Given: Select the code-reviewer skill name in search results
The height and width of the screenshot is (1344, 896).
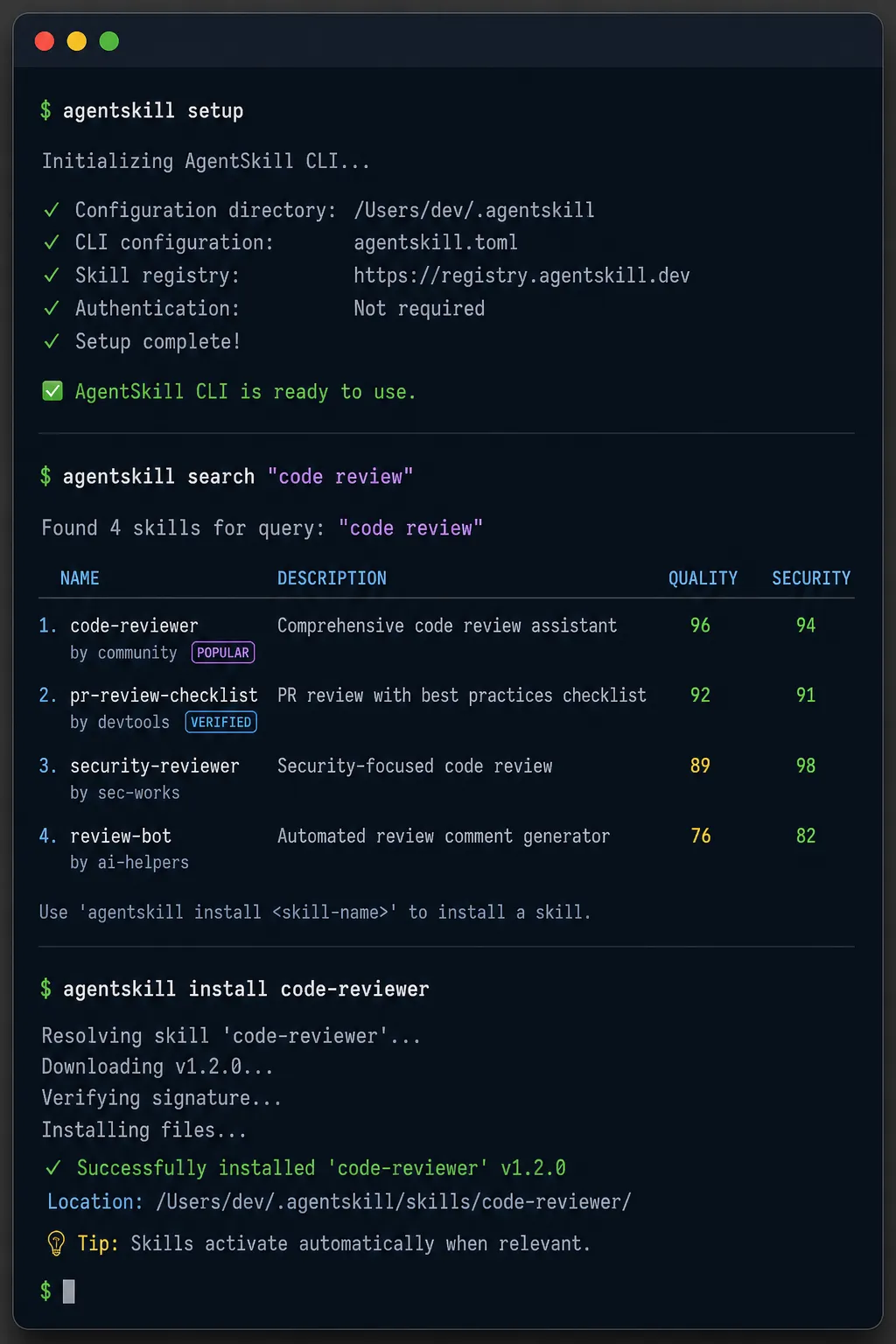Looking at the screenshot, I should point(134,626).
